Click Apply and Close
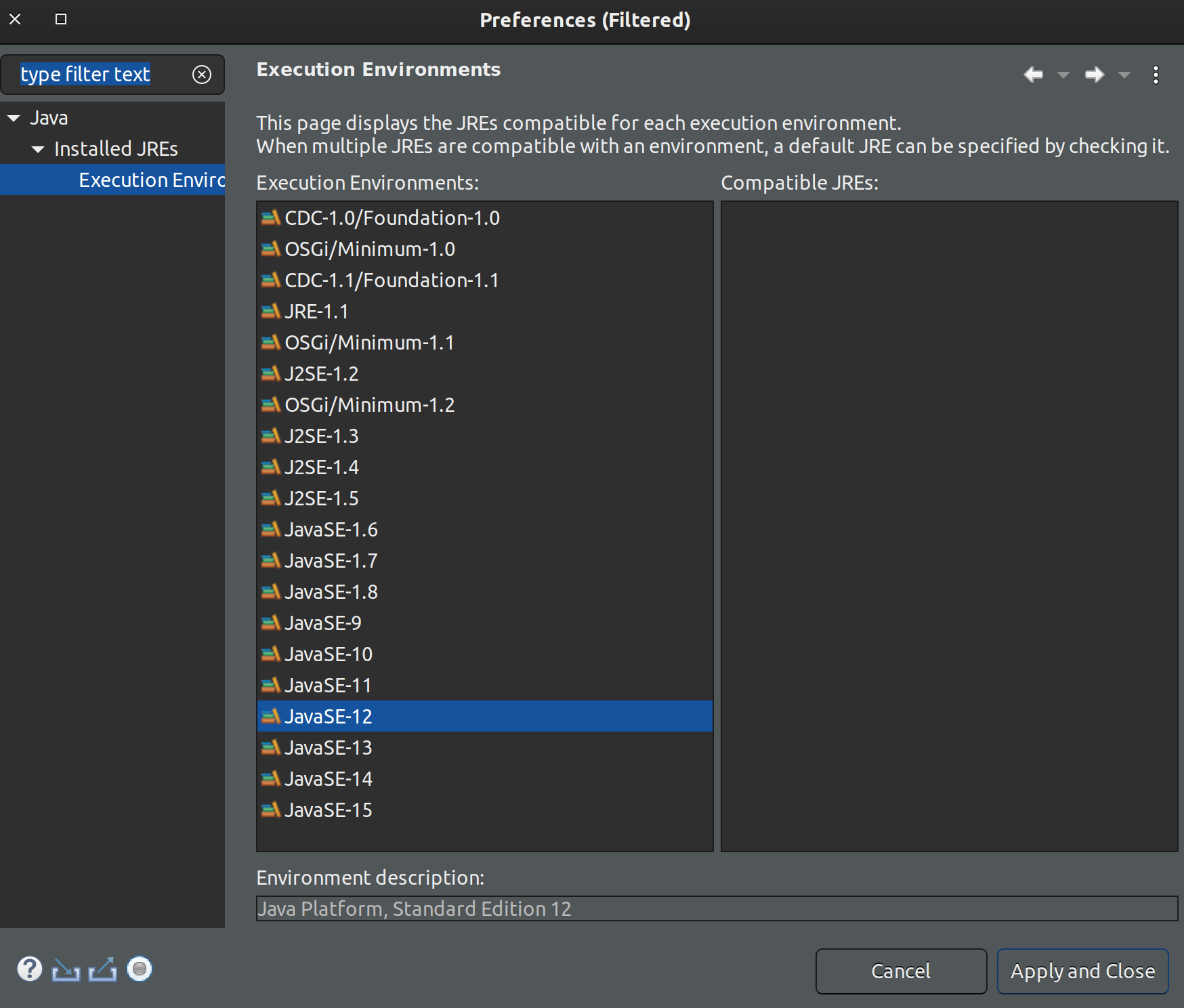1184x1008 pixels. (1082, 971)
